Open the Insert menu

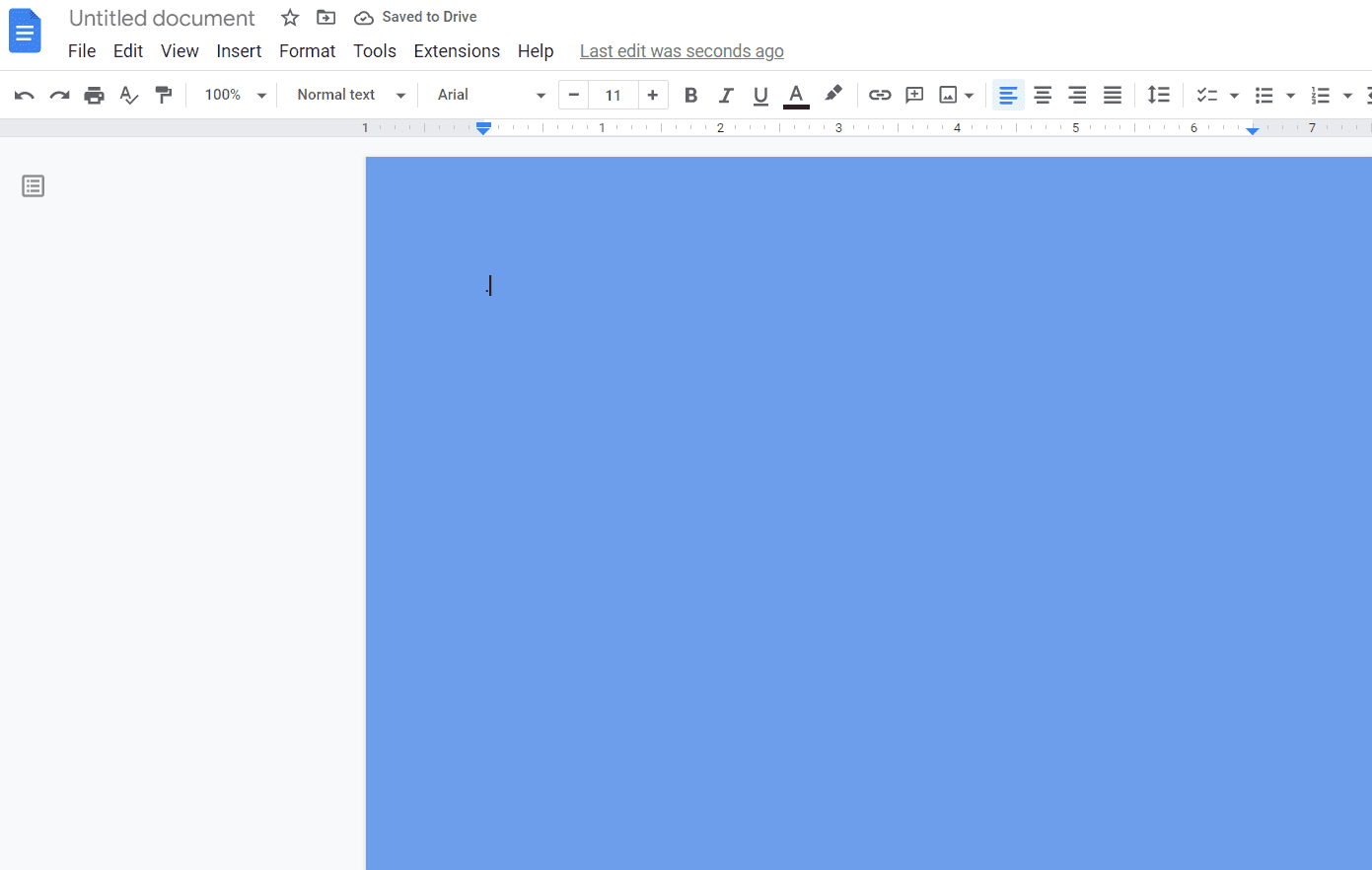click(x=239, y=50)
